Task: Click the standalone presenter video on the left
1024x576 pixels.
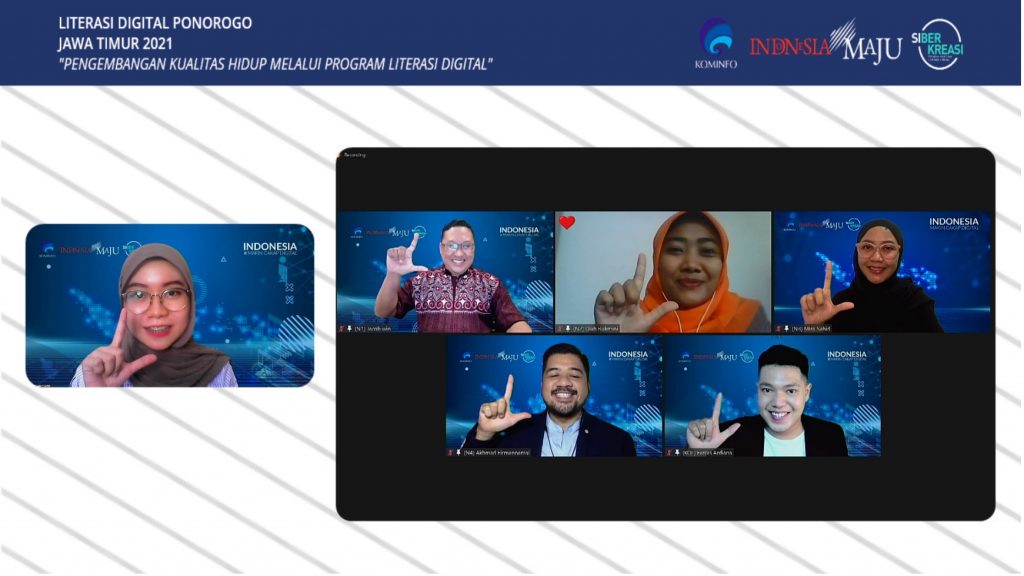Action: click(170, 305)
